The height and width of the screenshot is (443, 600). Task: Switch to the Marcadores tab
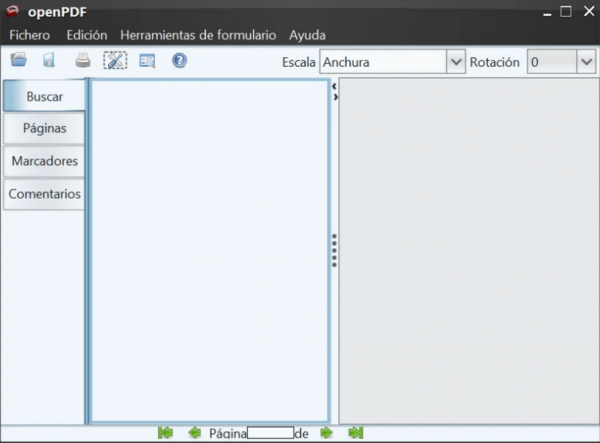click(x=44, y=161)
